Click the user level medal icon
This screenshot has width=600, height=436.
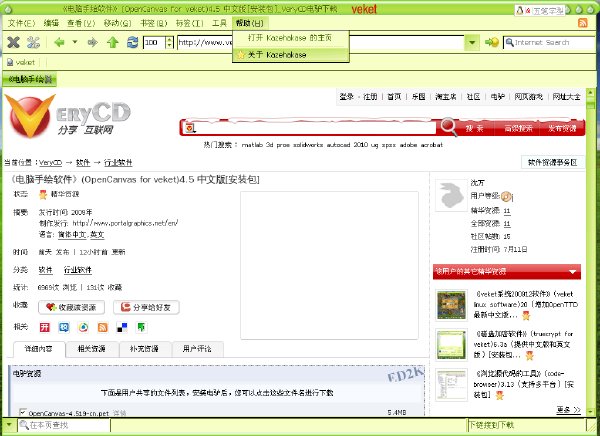pos(506,196)
